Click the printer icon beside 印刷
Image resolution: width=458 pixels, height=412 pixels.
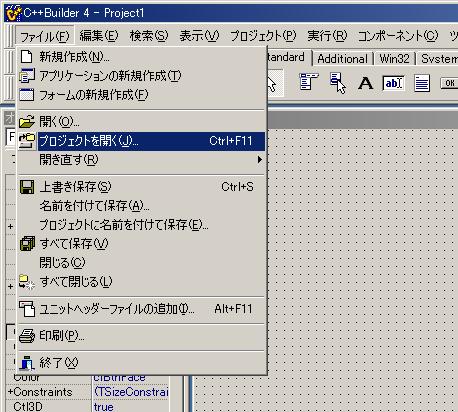tap(27, 336)
